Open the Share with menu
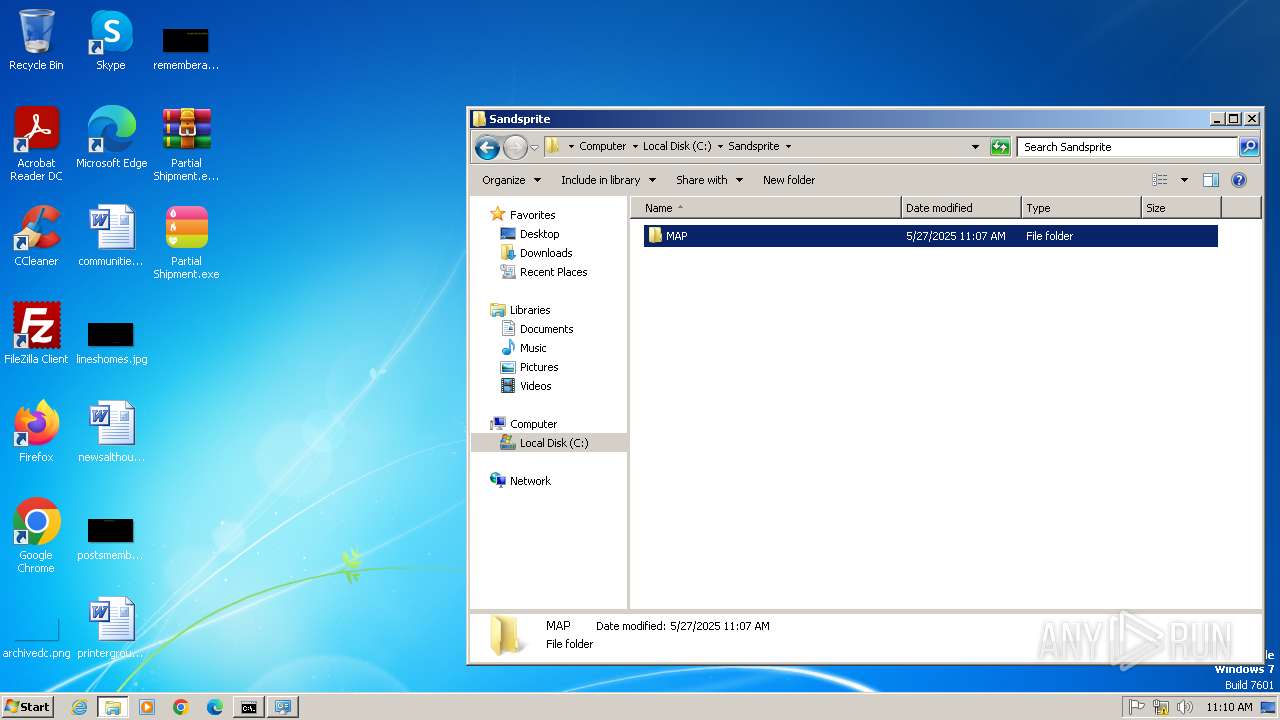The image size is (1280, 720). point(709,180)
